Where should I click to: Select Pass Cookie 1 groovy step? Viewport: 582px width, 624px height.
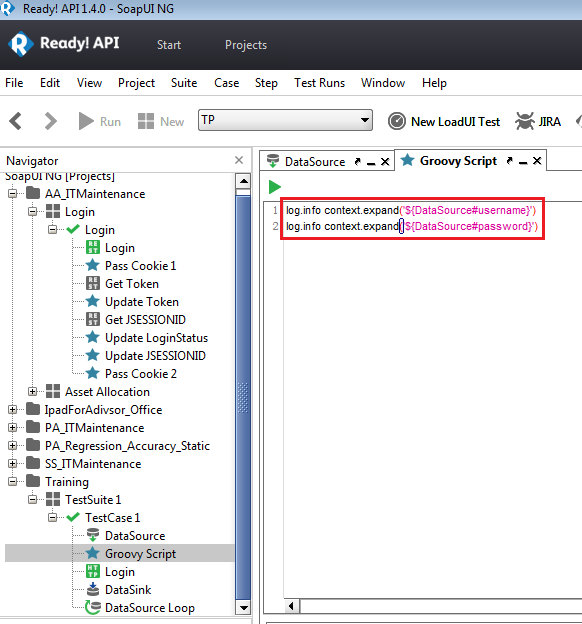pyautogui.click(x=140, y=266)
